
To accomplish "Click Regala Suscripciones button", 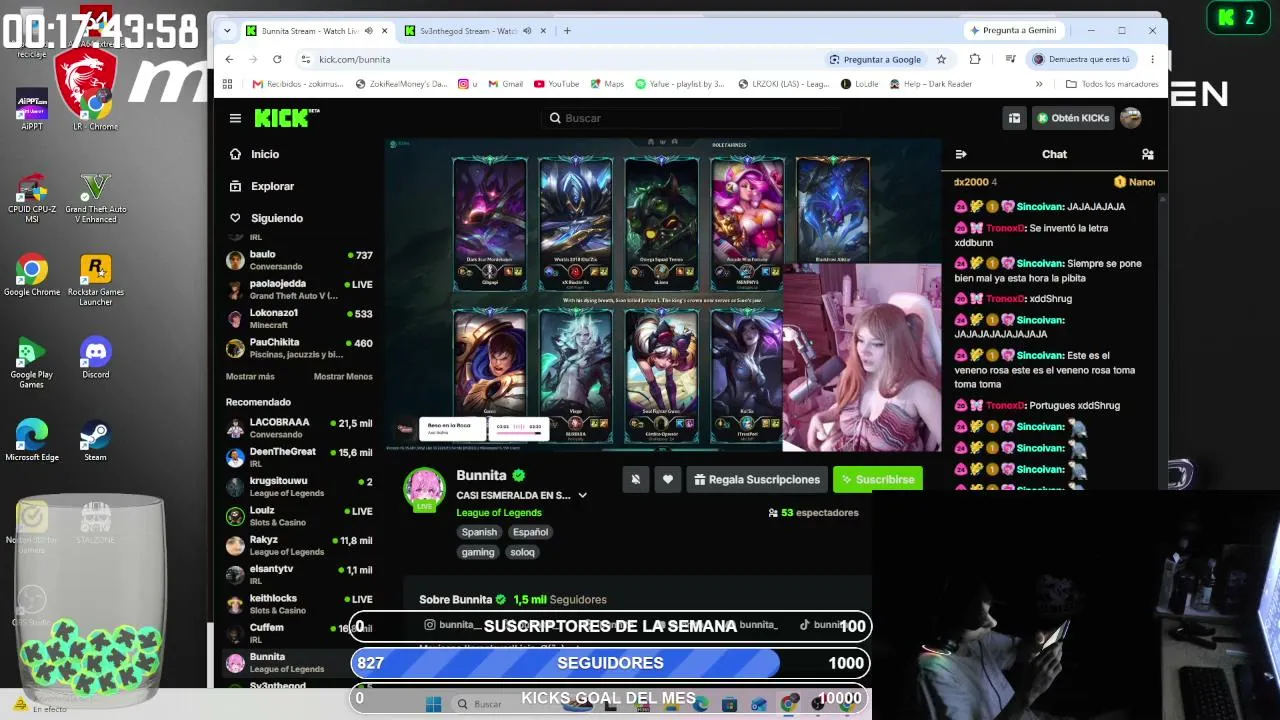I will [757, 479].
